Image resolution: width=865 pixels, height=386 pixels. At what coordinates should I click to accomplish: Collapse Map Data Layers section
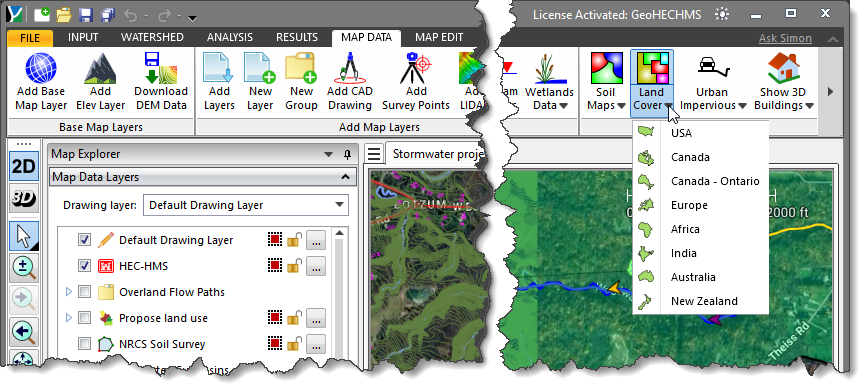[345, 177]
